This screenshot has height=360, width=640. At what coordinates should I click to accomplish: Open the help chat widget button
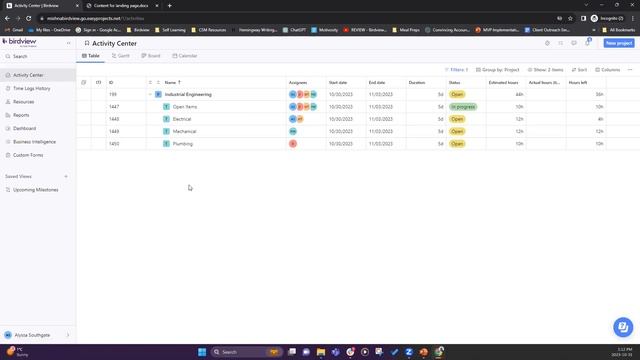(623, 327)
